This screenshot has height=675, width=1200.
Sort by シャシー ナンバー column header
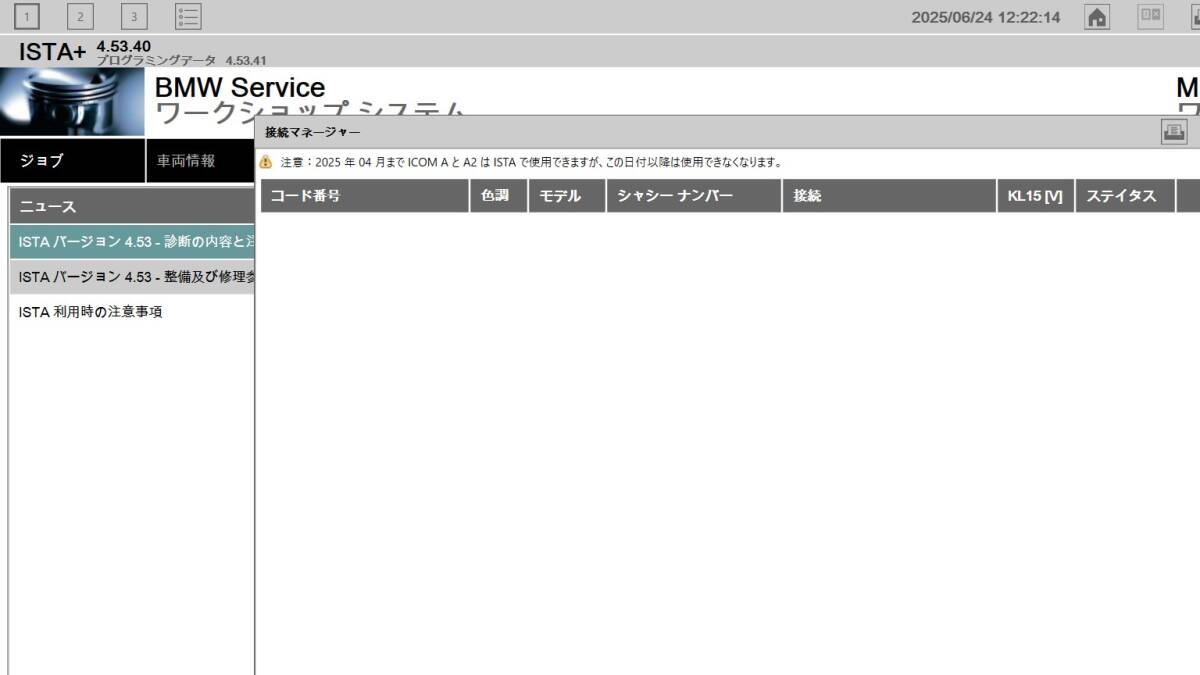click(694, 196)
